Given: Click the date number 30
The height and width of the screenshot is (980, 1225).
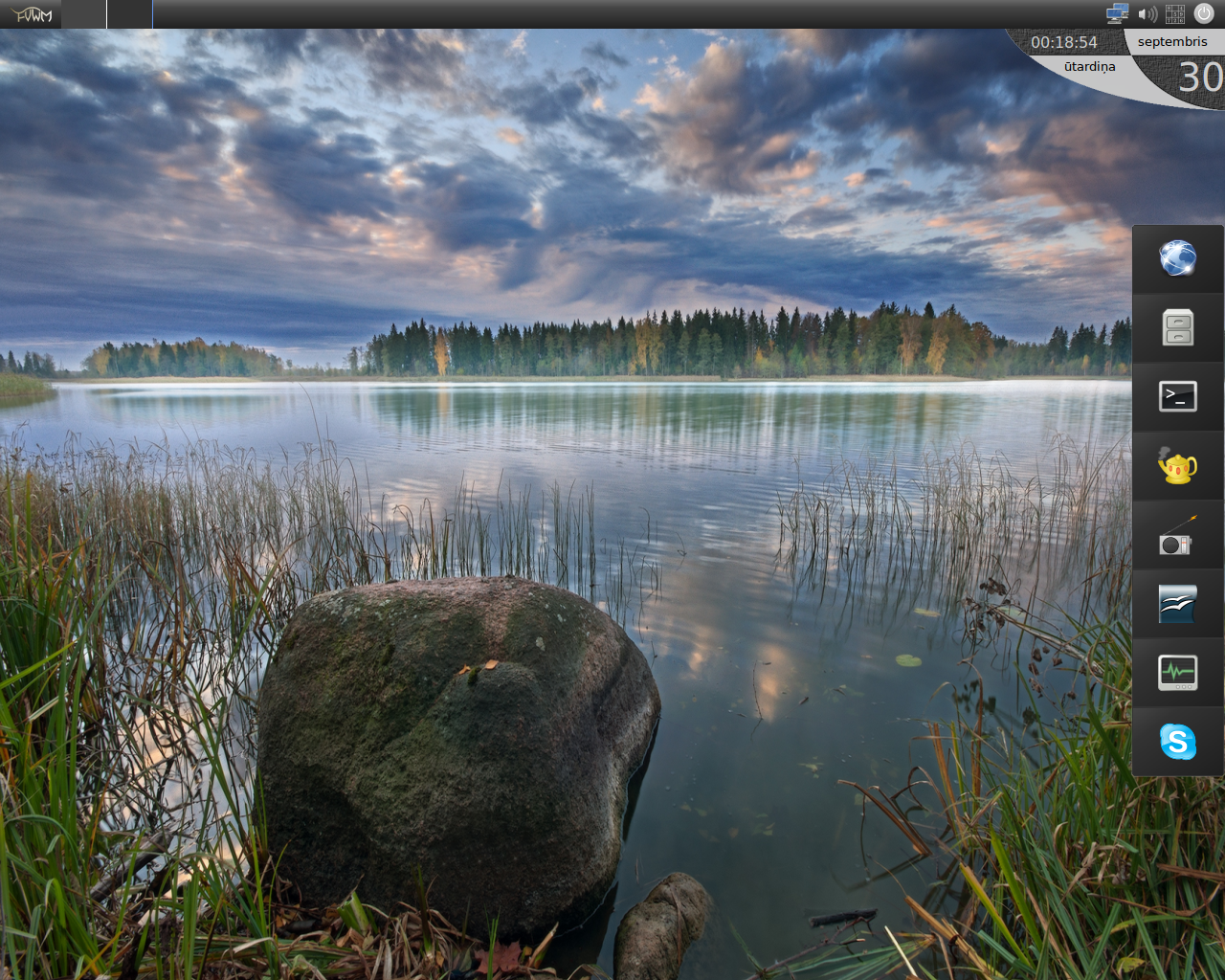Looking at the screenshot, I should click(x=1201, y=78).
